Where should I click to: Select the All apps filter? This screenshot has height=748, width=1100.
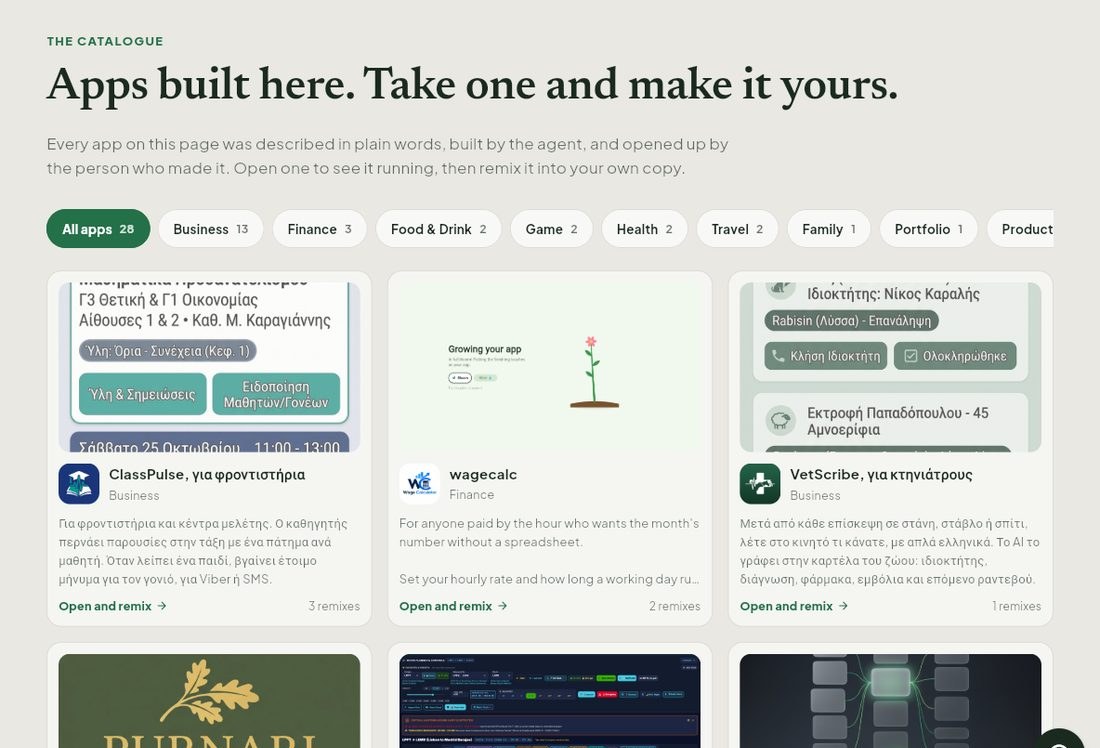[x=98, y=229]
